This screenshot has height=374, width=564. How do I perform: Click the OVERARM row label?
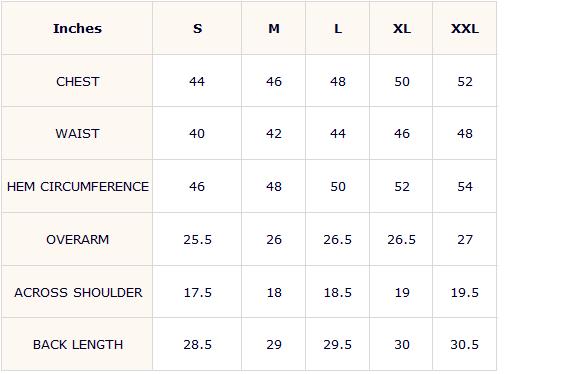(77, 240)
